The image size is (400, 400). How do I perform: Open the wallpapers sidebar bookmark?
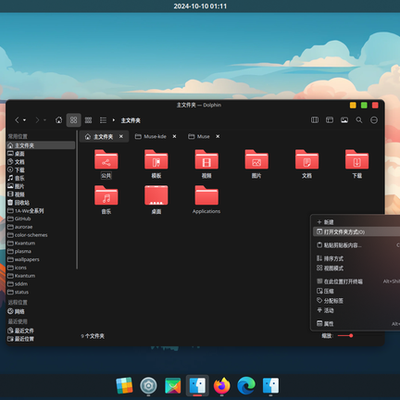point(41,259)
